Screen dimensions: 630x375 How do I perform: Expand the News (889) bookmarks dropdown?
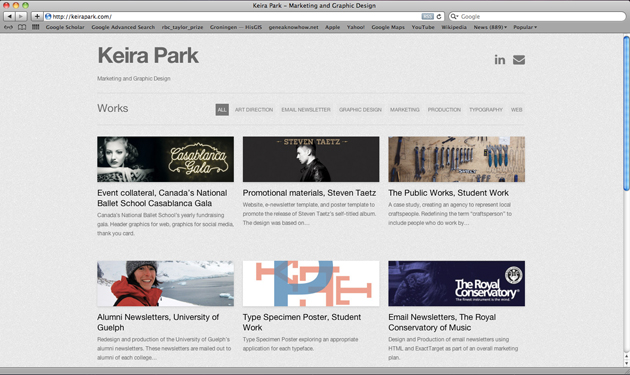tap(490, 27)
